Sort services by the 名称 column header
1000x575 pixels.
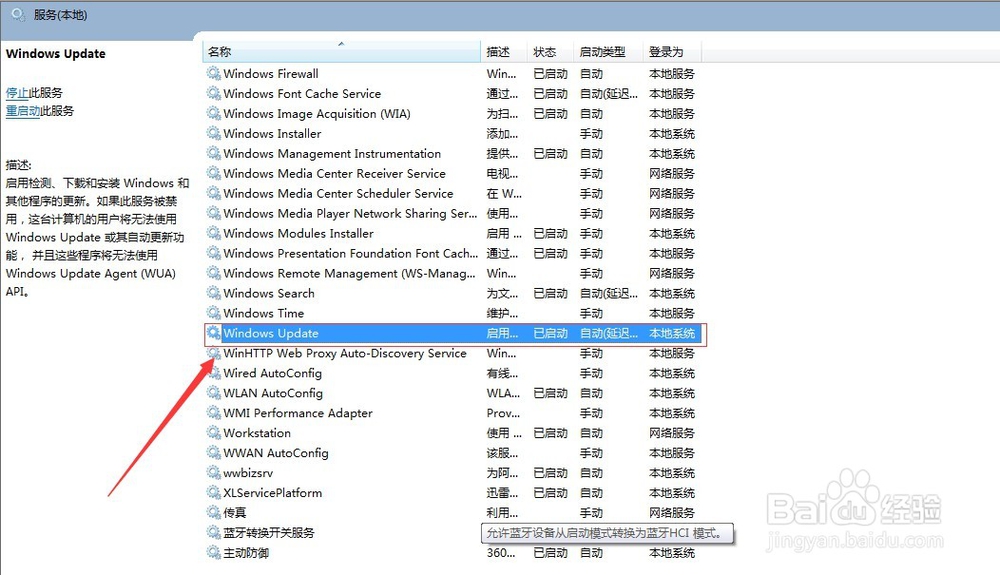(341, 52)
